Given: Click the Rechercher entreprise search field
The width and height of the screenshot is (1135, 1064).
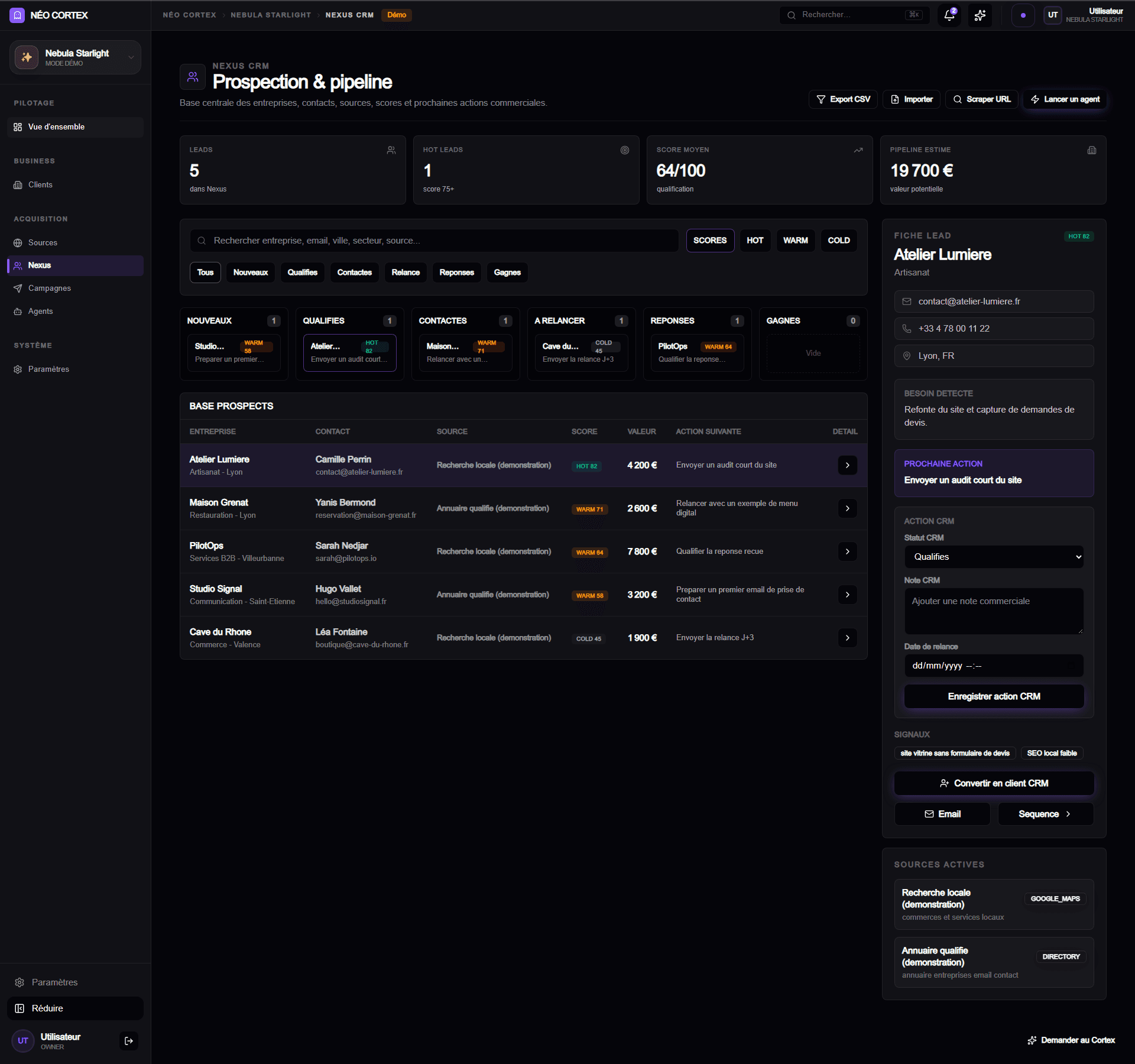Looking at the screenshot, I should tap(434, 241).
